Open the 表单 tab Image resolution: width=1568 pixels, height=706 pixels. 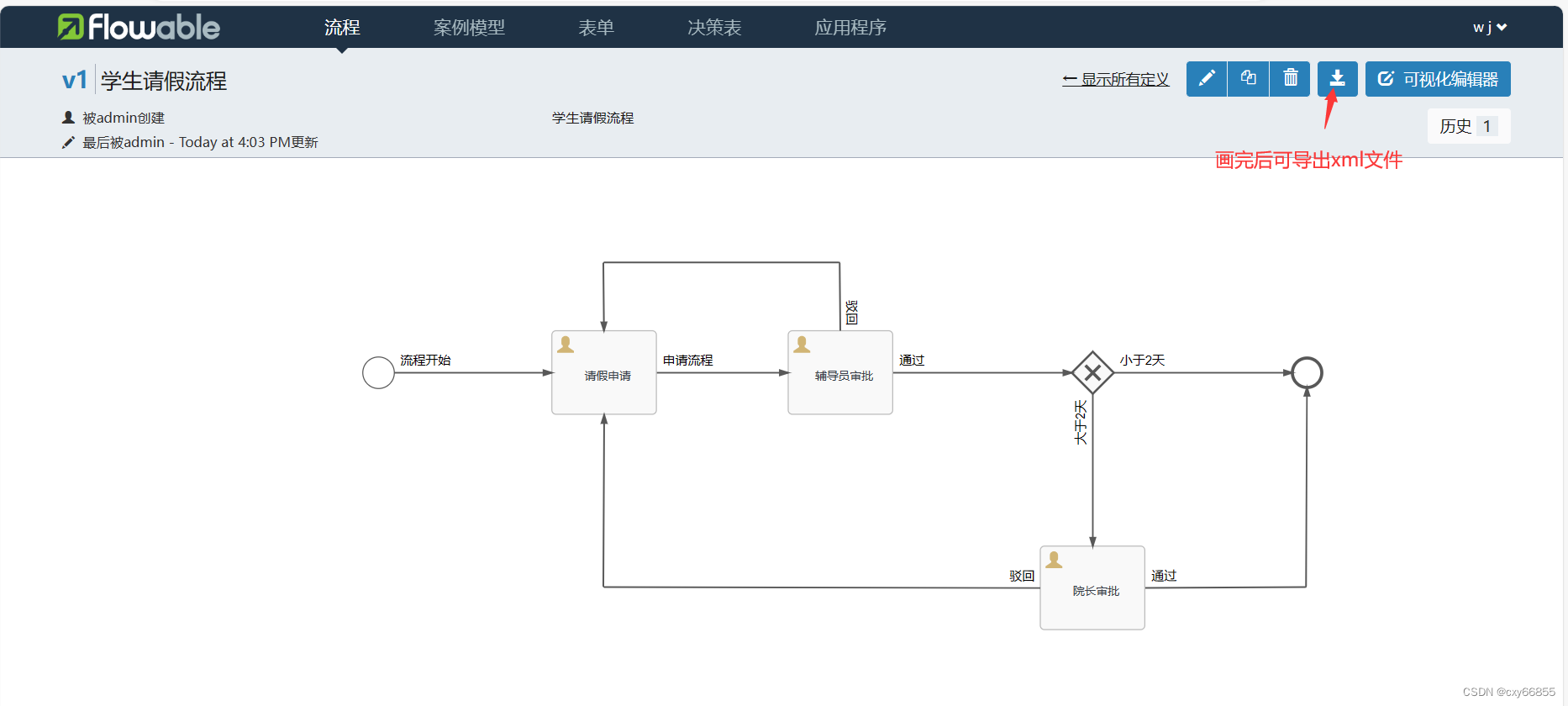pos(597,28)
